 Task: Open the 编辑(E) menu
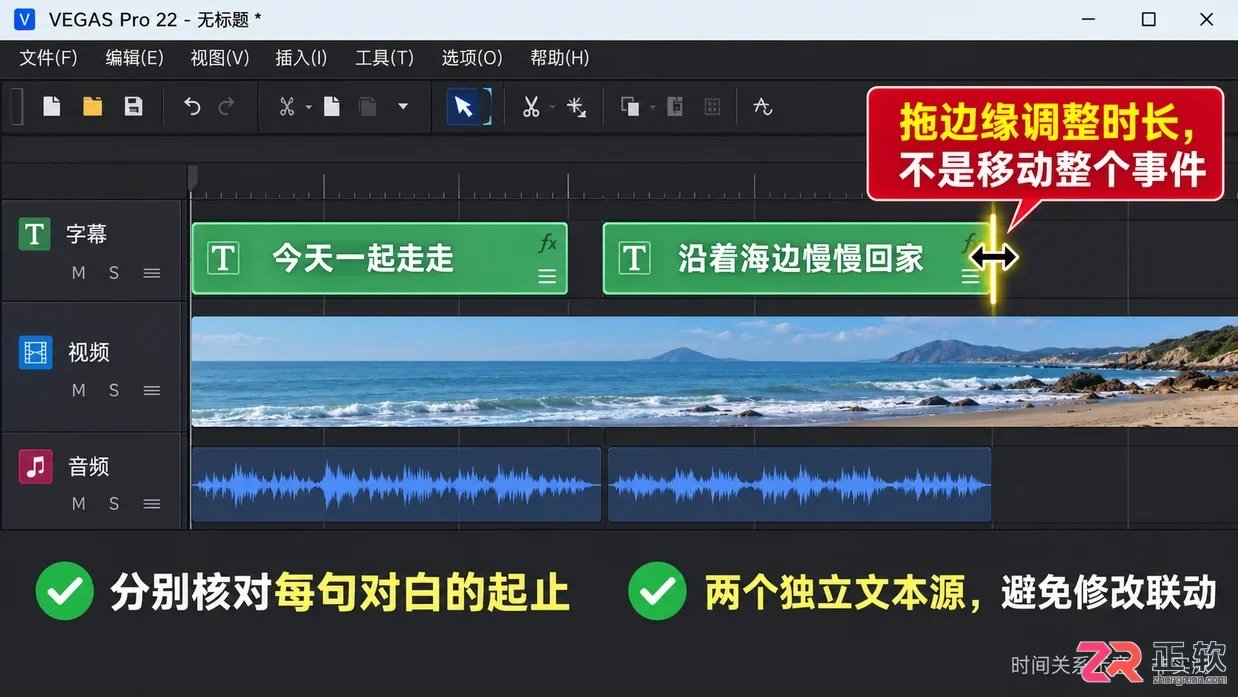134,58
